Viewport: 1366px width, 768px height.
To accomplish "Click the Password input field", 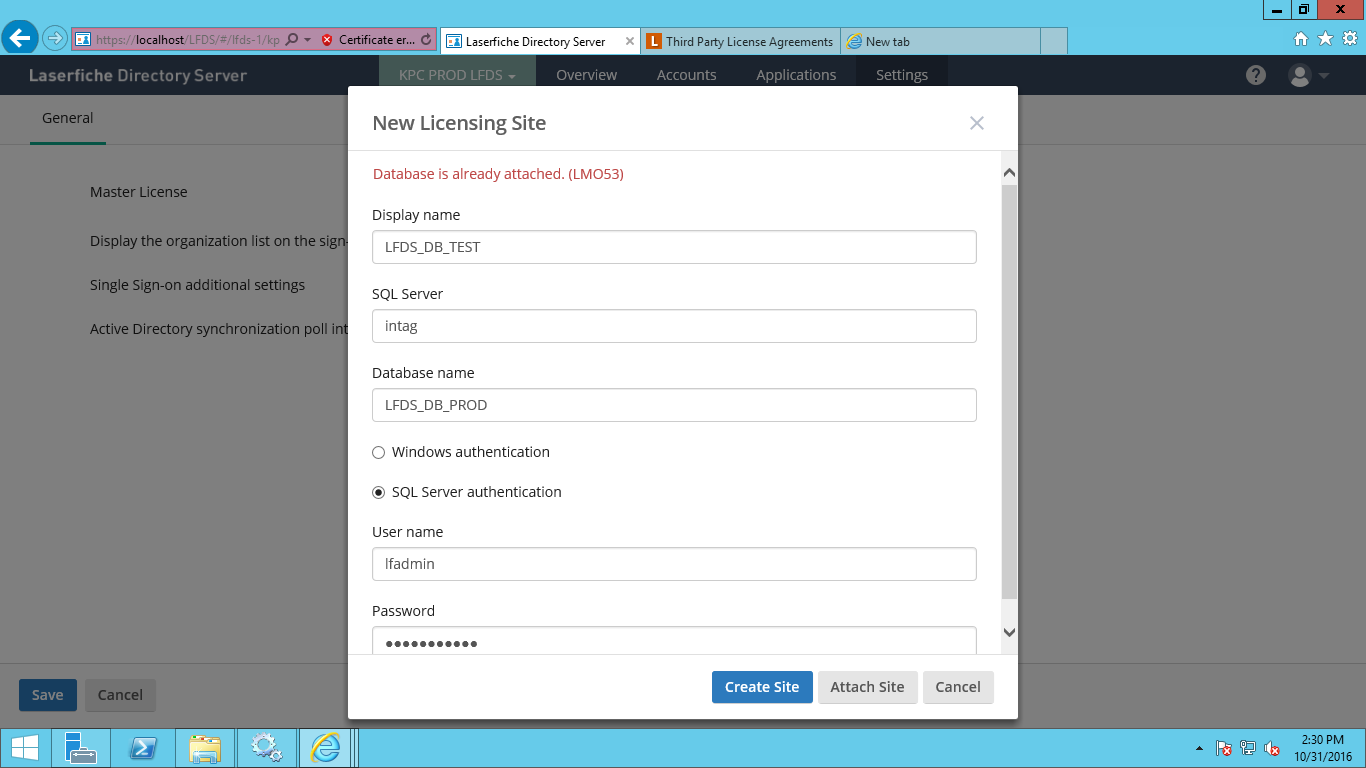I will pyautogui.click(x=674, y=641).
